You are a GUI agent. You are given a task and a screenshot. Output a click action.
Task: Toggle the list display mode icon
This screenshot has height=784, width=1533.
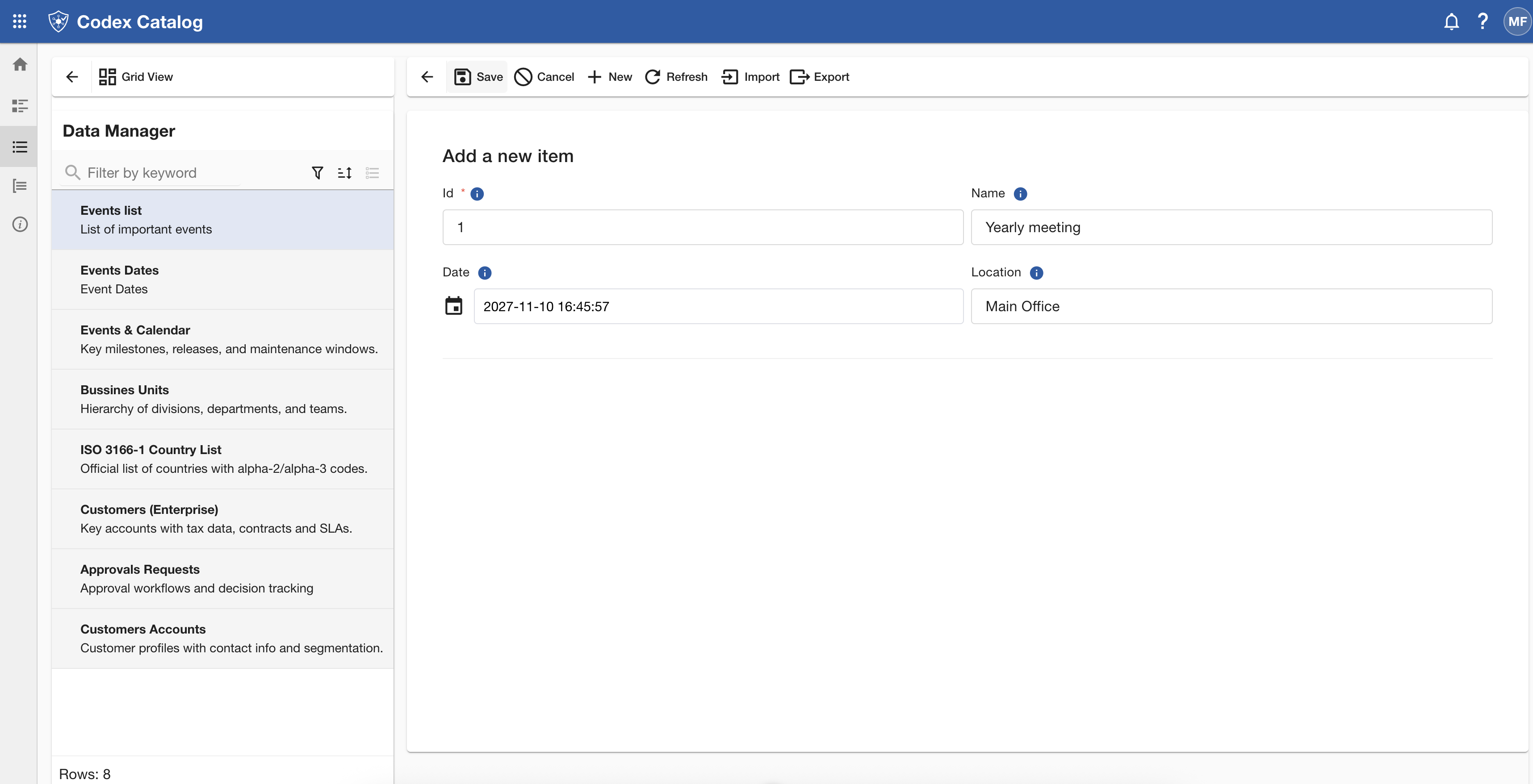pos(373,172)
